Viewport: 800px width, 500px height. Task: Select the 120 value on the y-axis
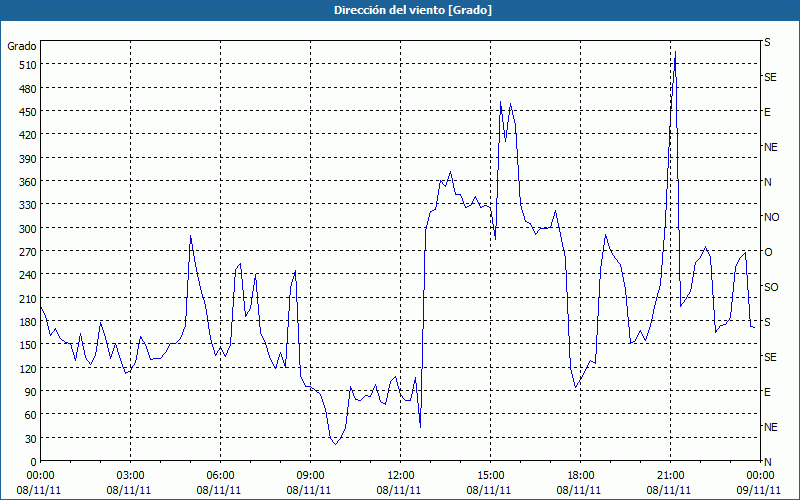click(x=28, y=368)
